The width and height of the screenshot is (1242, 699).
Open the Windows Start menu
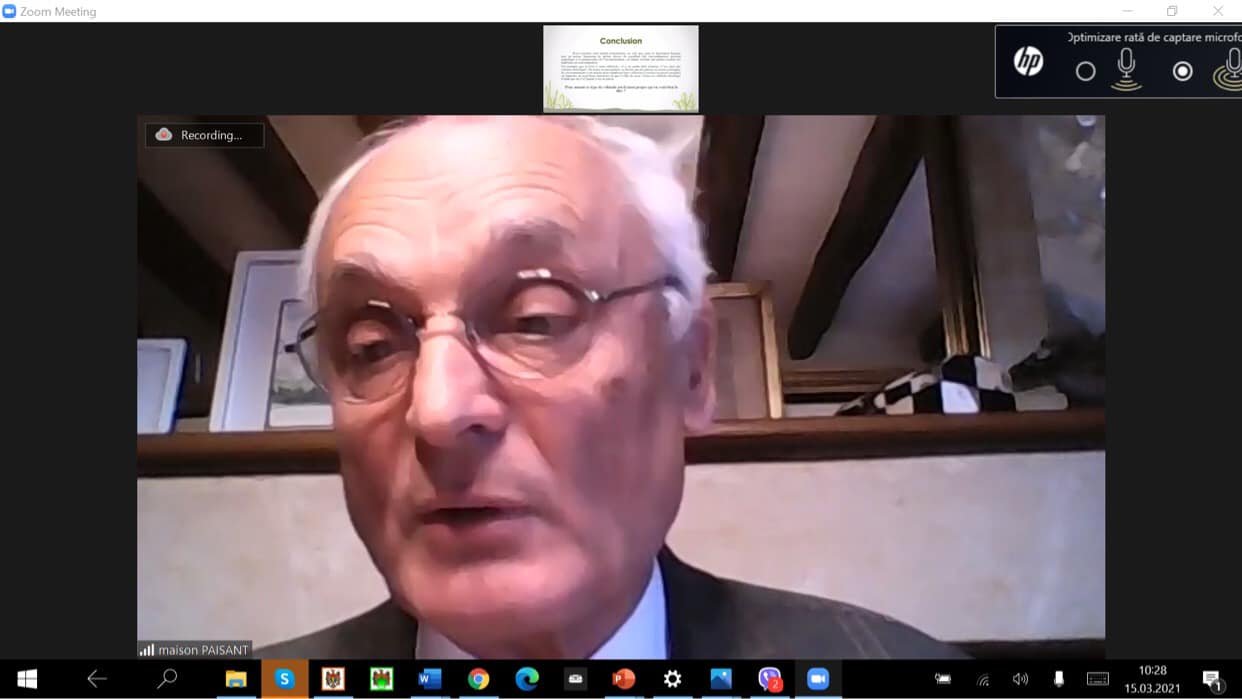[x=27, y=679]
